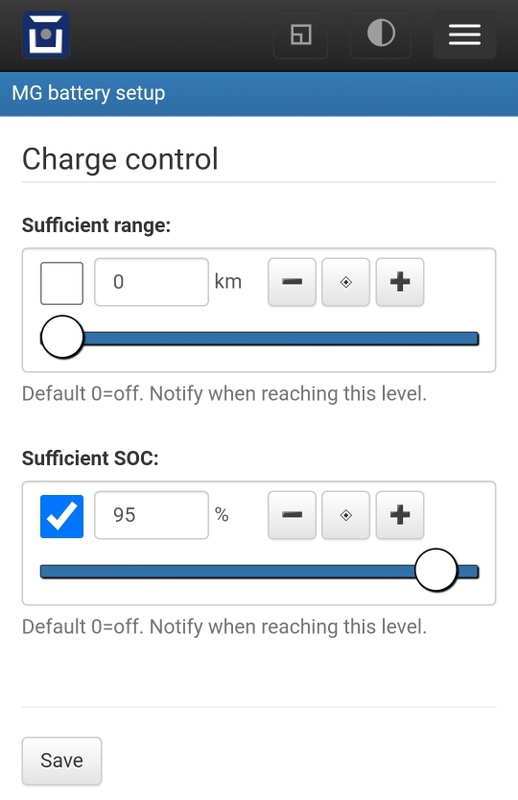Viewport: 518px width, 800px height.
Task: Click the Sufficient SOC slider handle
Action: pos(436,570)
